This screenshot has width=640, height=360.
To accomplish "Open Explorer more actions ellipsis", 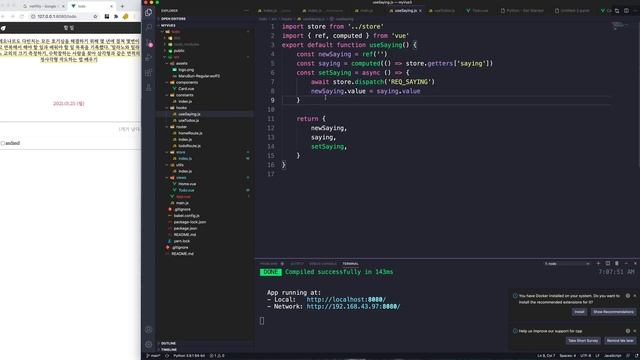I will pyautogui.click(x=246, y=11).
